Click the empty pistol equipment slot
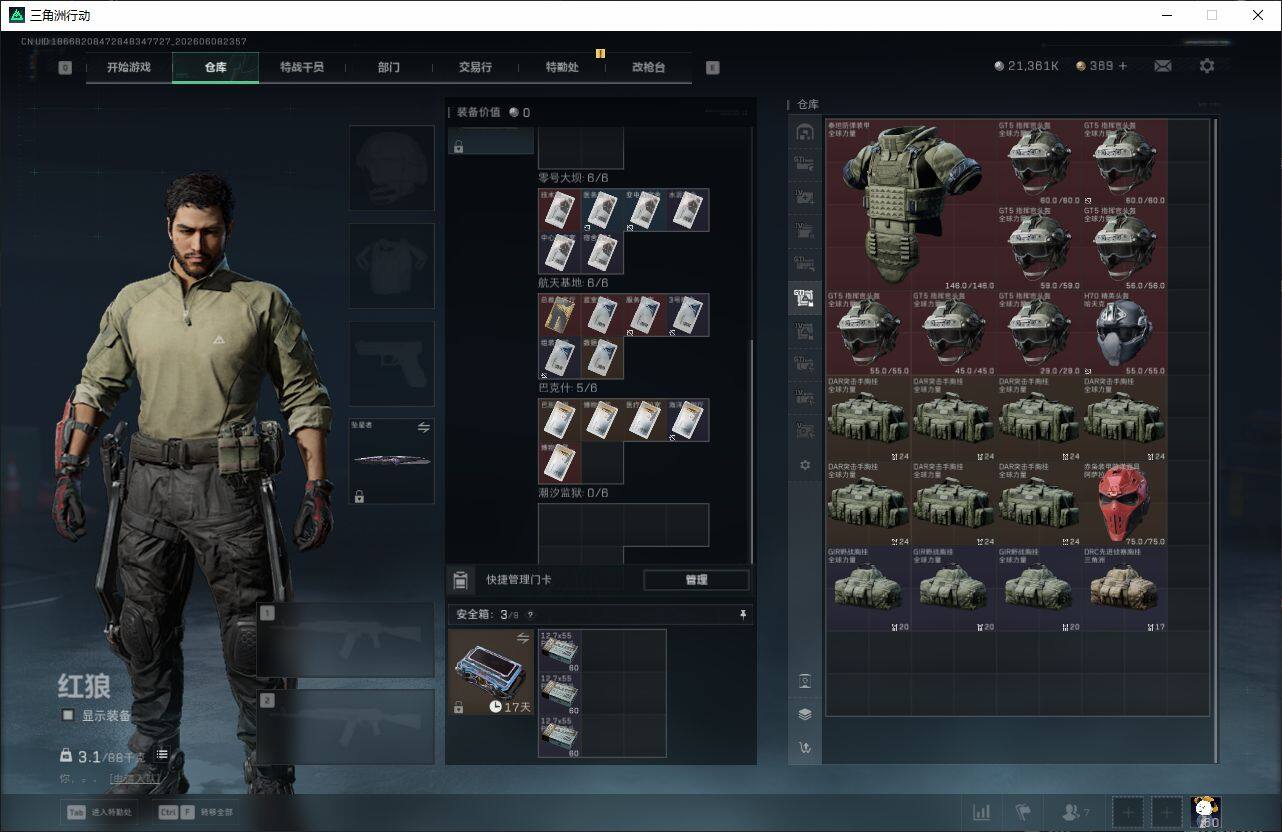The width and height of the screenshot is (1282, 832). pos(391,364)
